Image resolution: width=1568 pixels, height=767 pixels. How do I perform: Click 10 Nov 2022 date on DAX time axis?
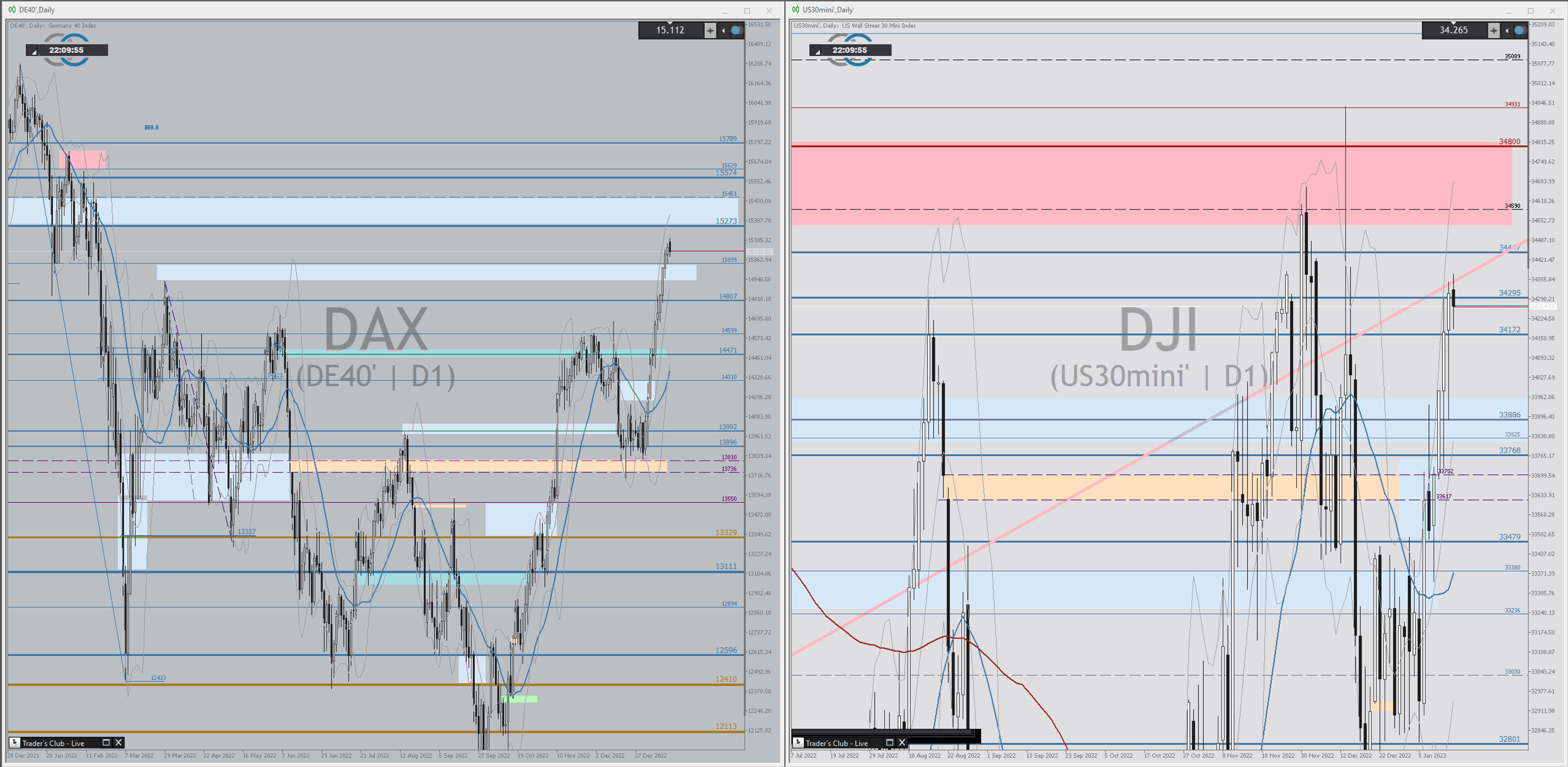(573, 755)
